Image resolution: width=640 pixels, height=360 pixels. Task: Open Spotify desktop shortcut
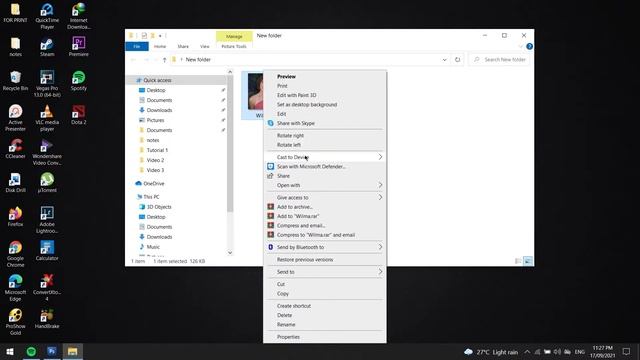[78, 81]
